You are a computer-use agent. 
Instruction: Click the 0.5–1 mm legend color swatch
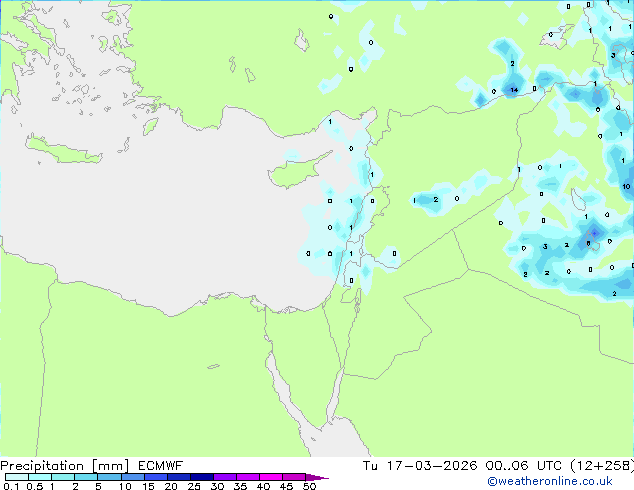[40, 477]
